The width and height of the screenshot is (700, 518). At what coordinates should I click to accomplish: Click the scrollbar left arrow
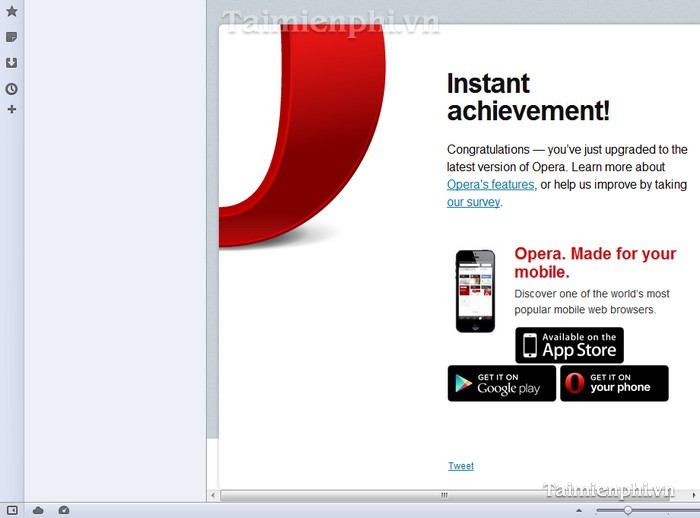(213, 495)
